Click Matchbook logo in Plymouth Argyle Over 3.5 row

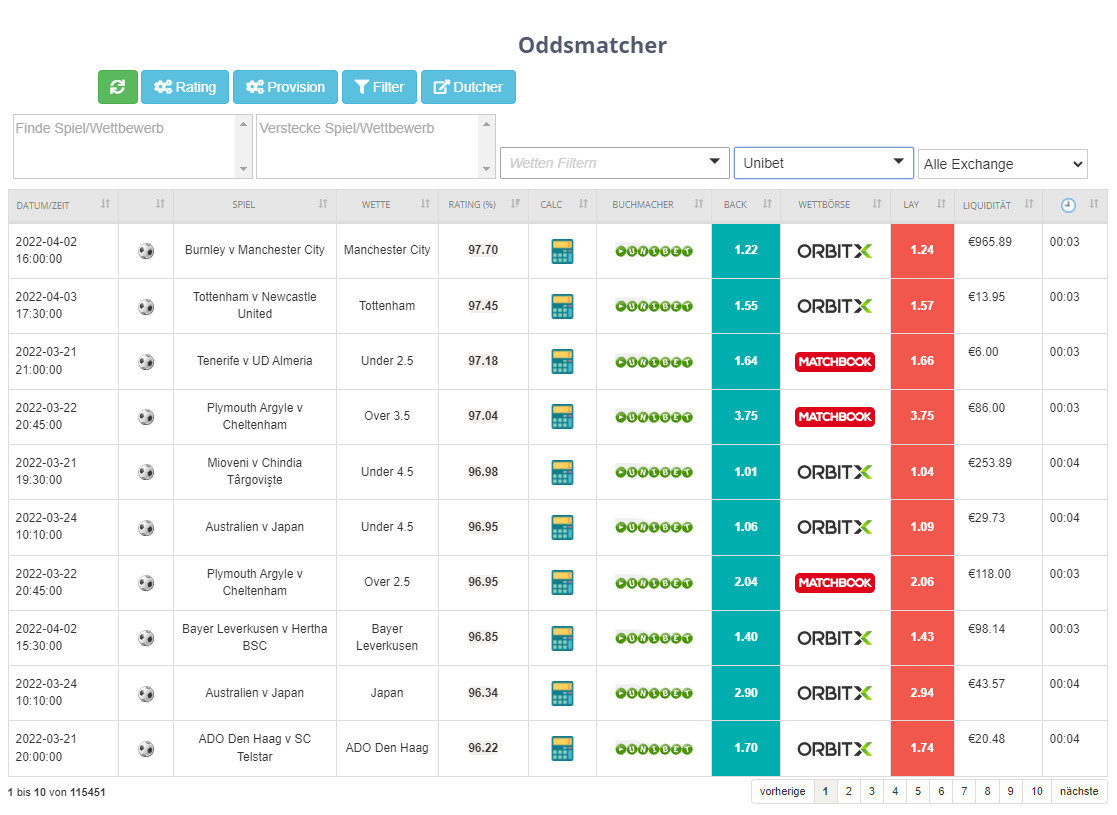click(835, 417)
